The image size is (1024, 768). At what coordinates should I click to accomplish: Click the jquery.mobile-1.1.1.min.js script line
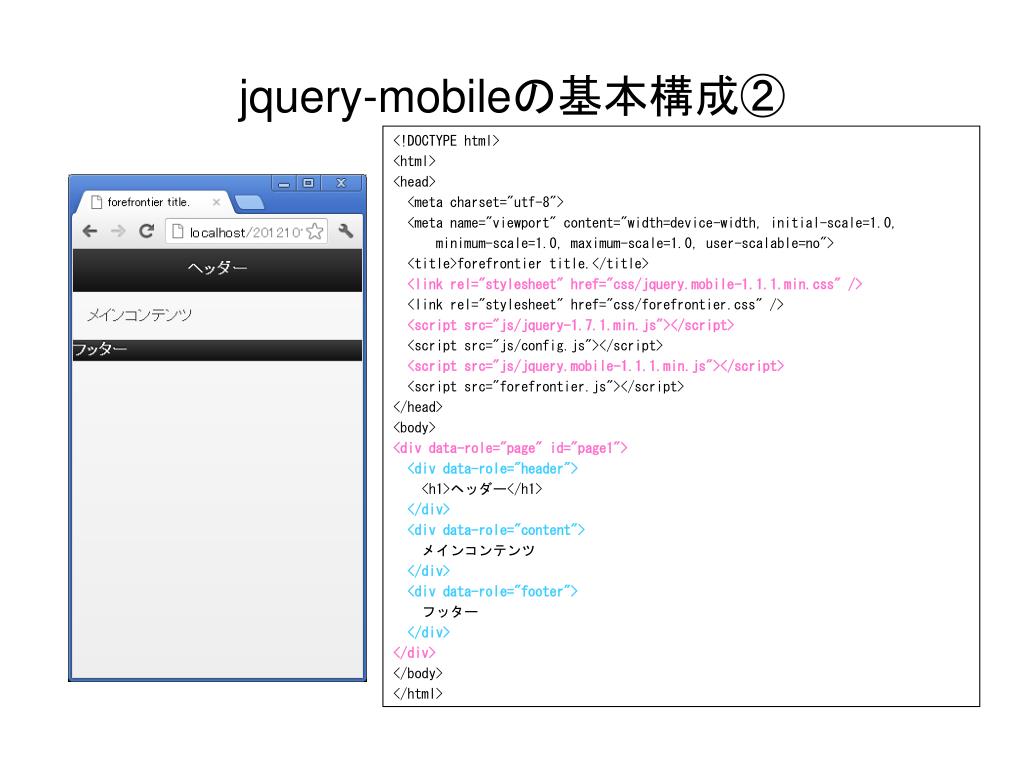(x=596, y=366)
